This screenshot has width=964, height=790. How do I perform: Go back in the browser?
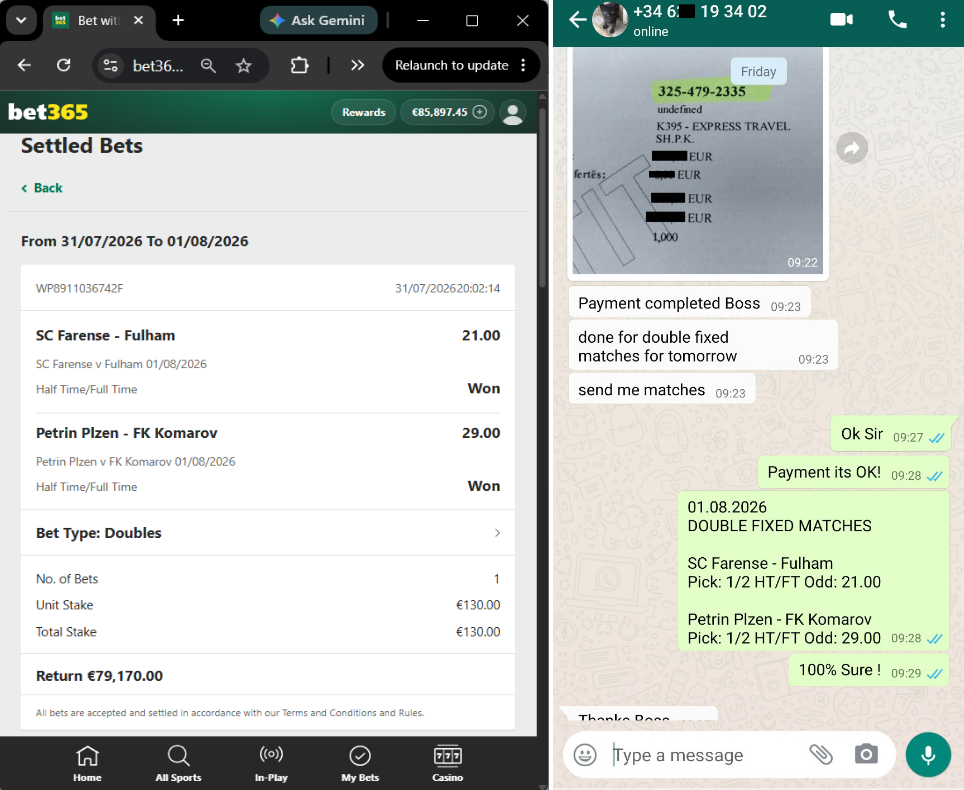pyautogui.click(x=24, y=65)
